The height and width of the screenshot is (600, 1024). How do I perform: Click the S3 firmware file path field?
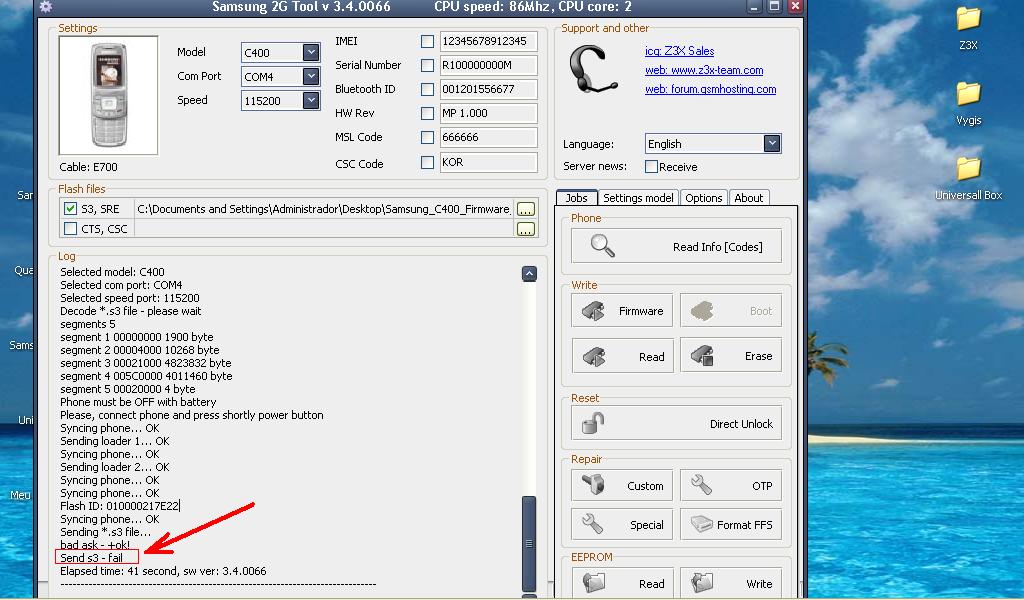click(x=324, y=209)
